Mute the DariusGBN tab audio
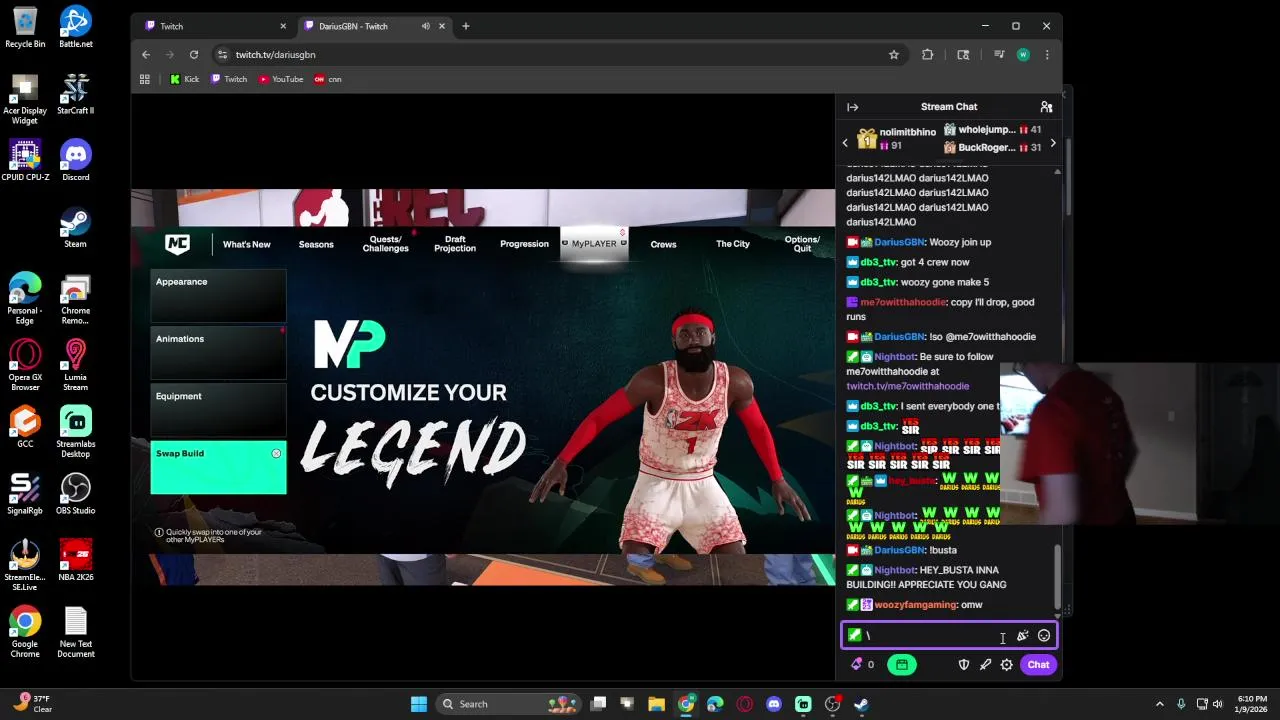This screenshot has width=1280, height=720. click(426, 26)
